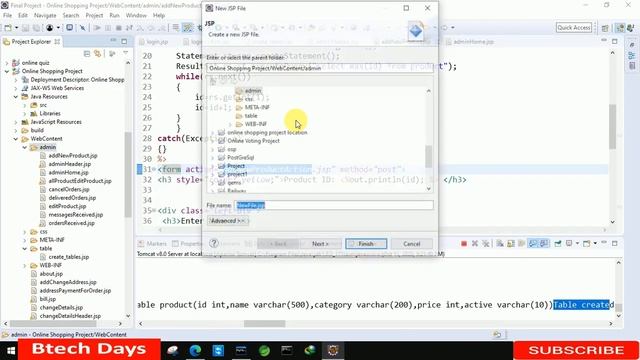The width and height of the screenshot is (640, 360).
Task: Select META-INF folder in dialog tree
Action: (253, 107)
